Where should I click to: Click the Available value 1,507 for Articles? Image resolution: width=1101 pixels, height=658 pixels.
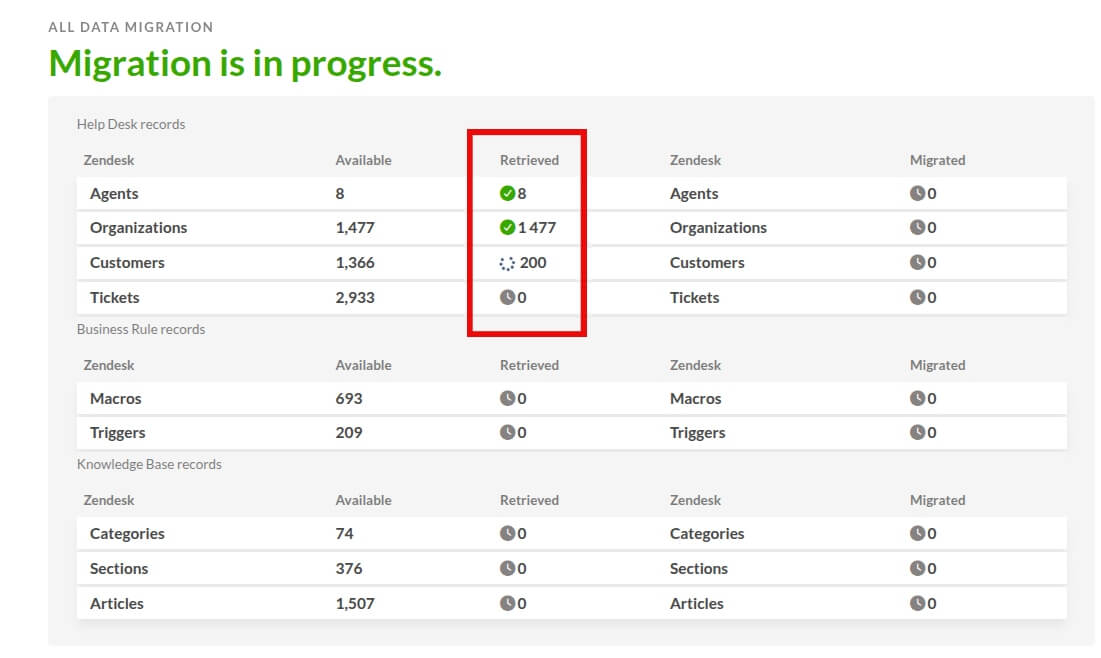355,603
